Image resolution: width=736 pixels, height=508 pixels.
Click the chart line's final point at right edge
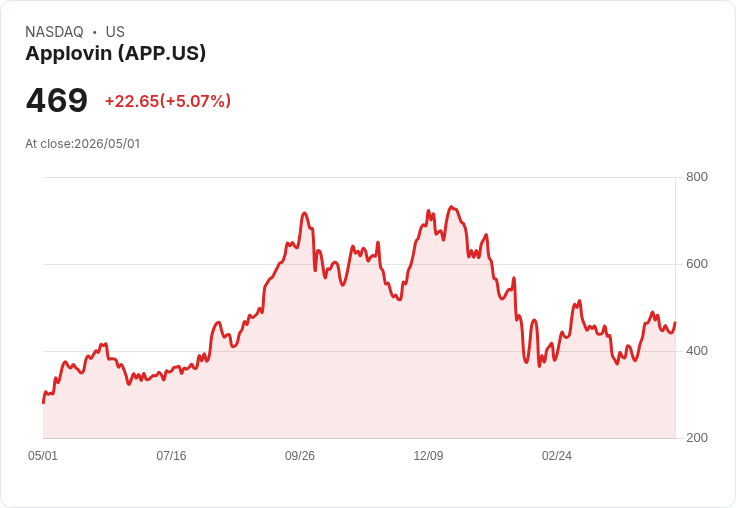pyautogui.click(x=675, y=323)
